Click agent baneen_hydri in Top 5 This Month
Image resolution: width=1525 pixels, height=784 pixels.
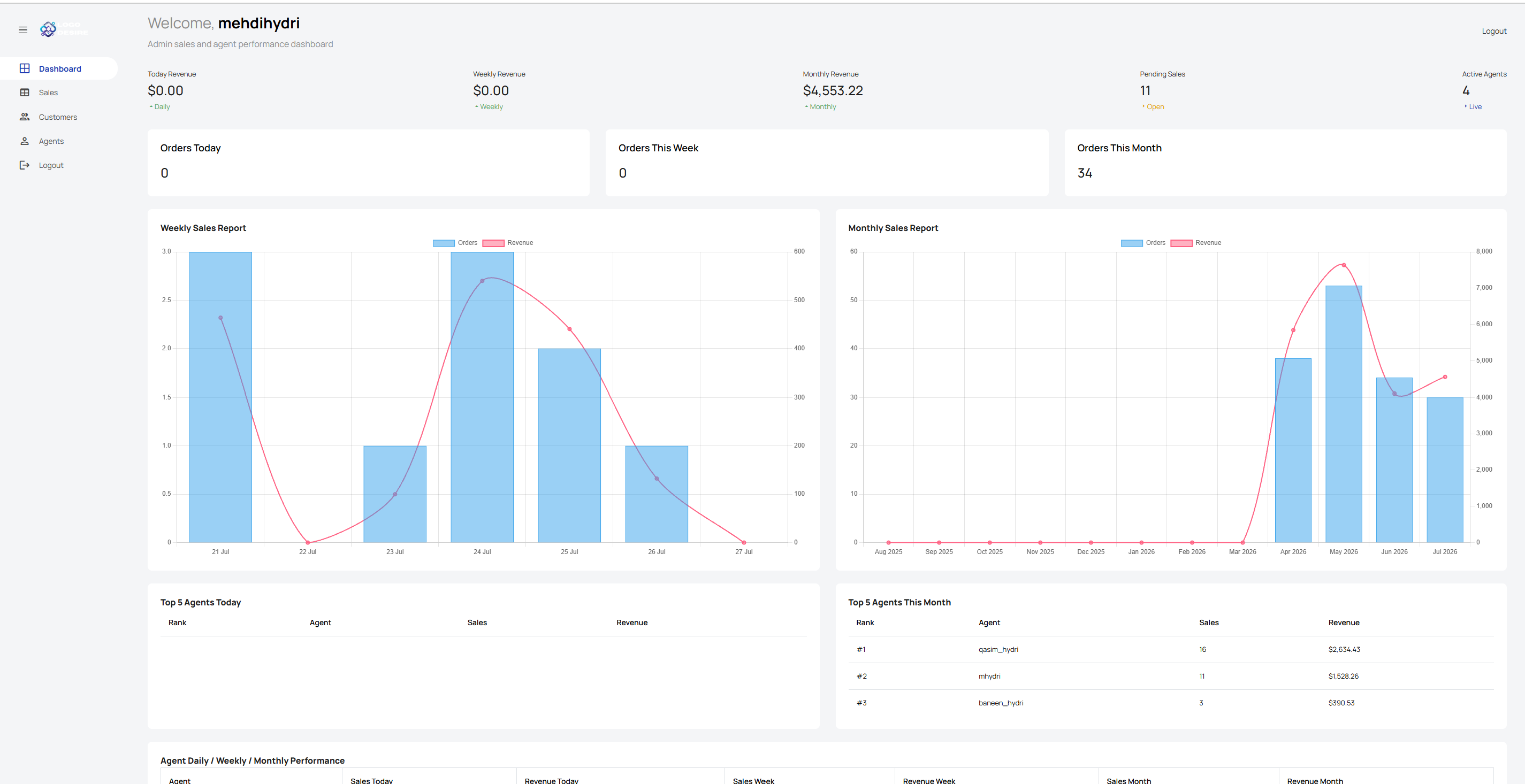tap(1001, 703)
